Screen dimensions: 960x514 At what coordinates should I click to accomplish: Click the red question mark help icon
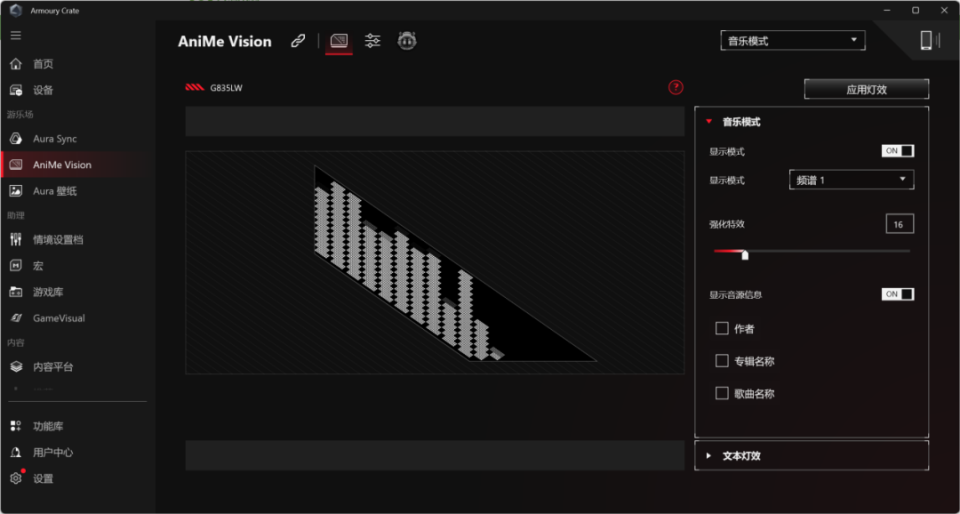(675, 88)
